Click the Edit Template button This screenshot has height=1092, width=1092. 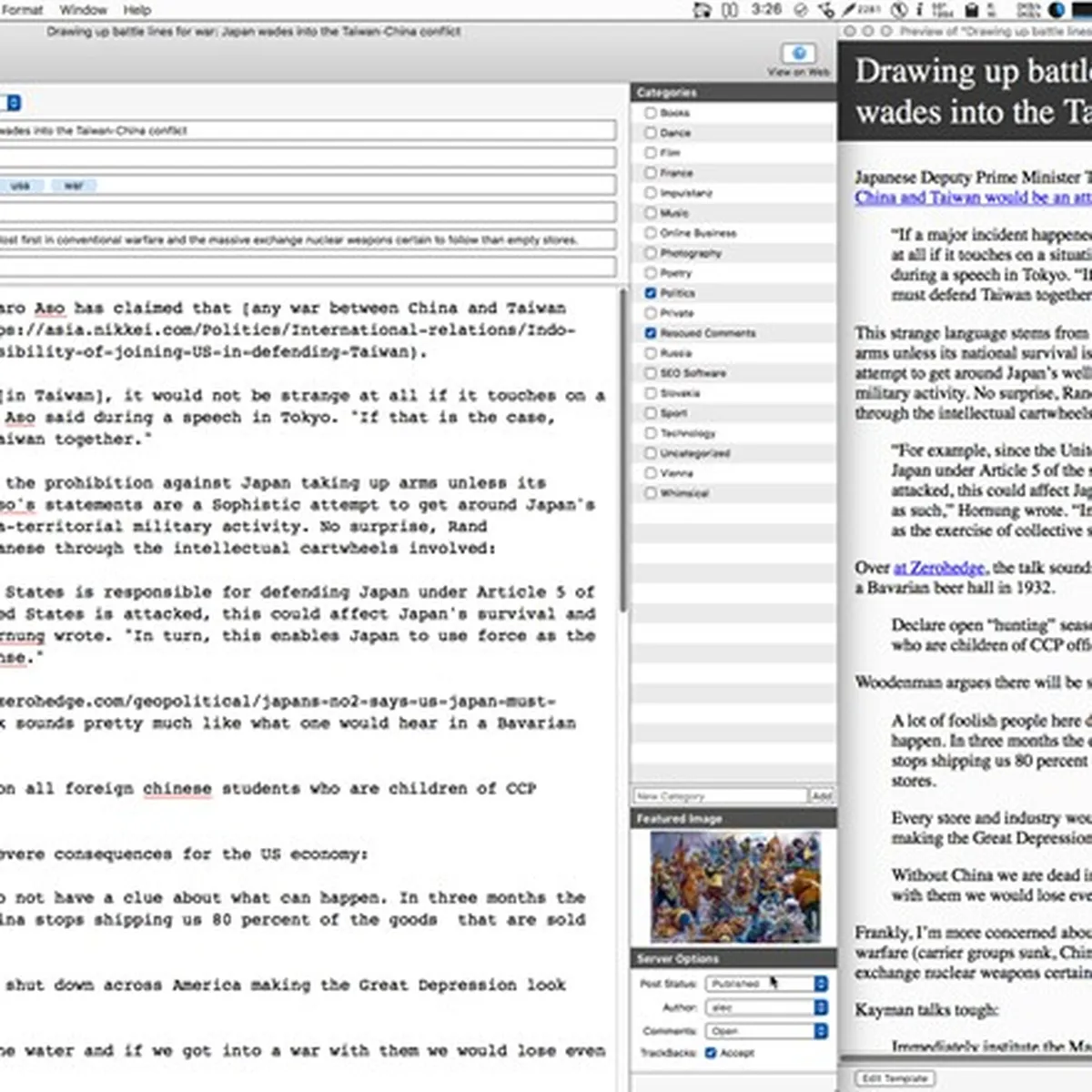(x=895, y=1078)
